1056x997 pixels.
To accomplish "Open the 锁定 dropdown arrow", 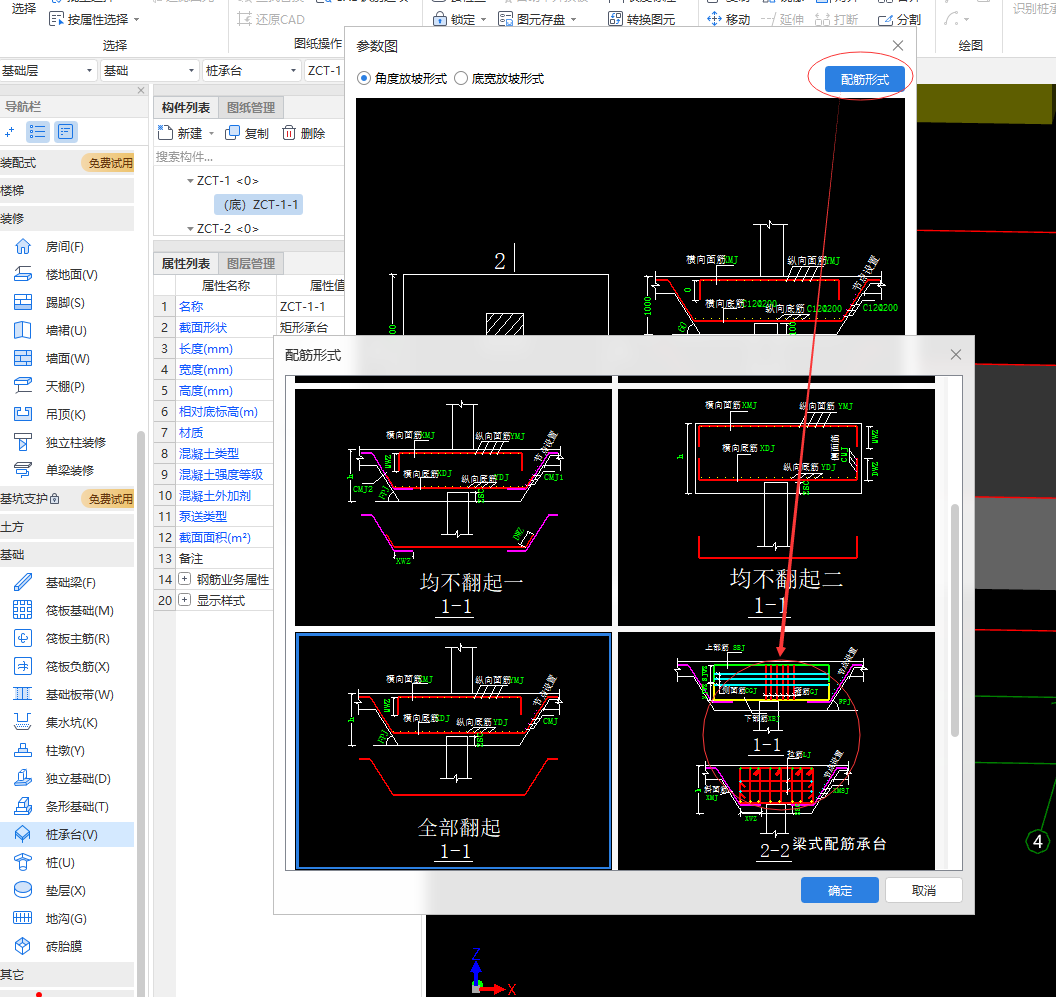I will click(484, 20).
